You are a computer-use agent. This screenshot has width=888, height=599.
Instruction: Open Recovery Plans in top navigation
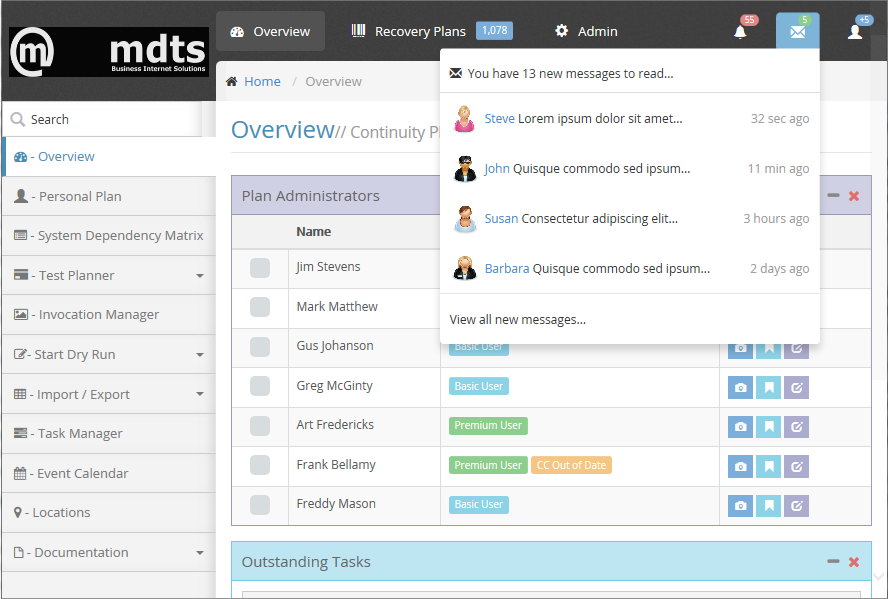click(x=432, y=31)
